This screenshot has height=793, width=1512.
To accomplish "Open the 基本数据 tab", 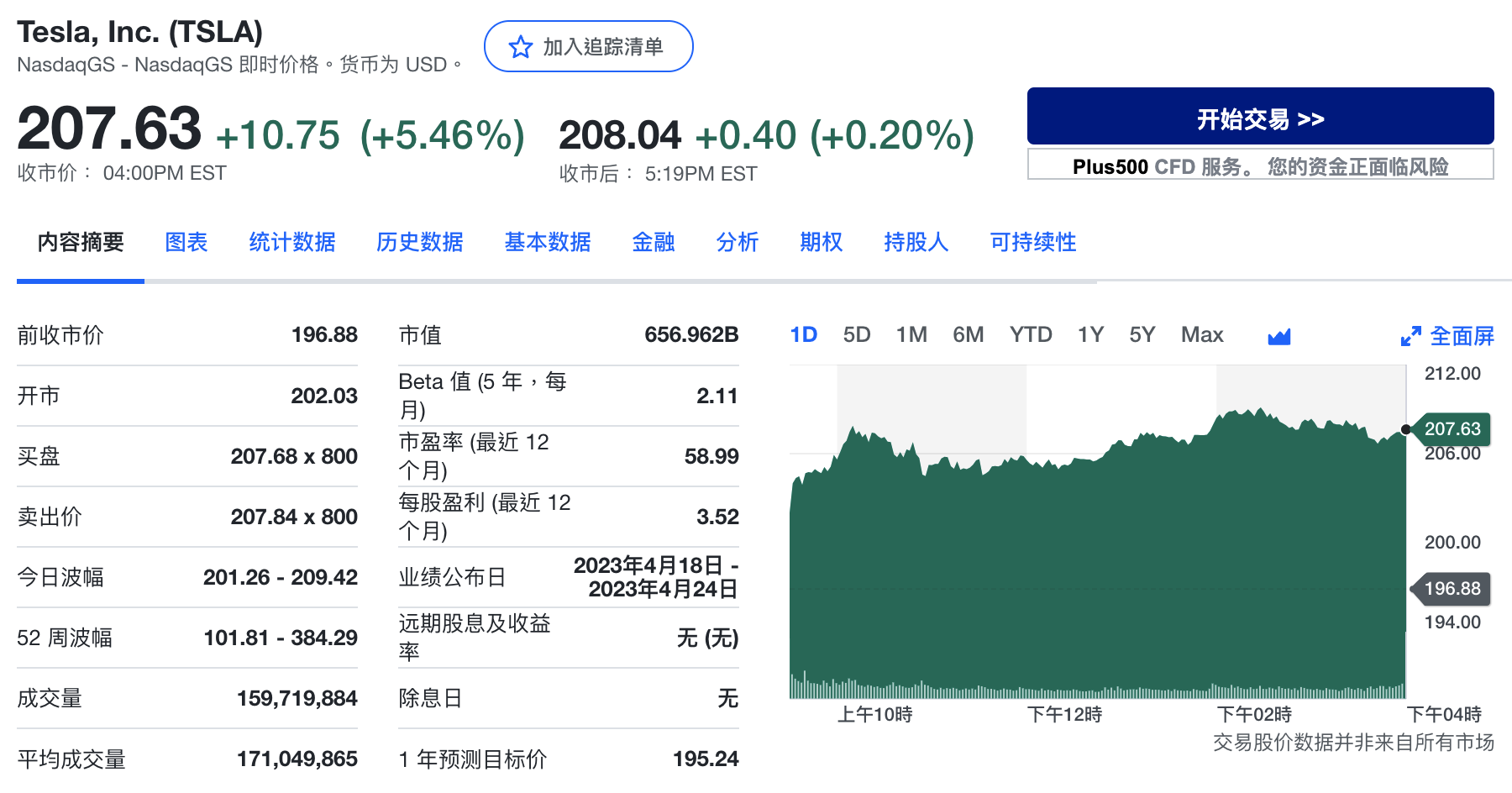I will pyautogui.click(x=548, y=242).
